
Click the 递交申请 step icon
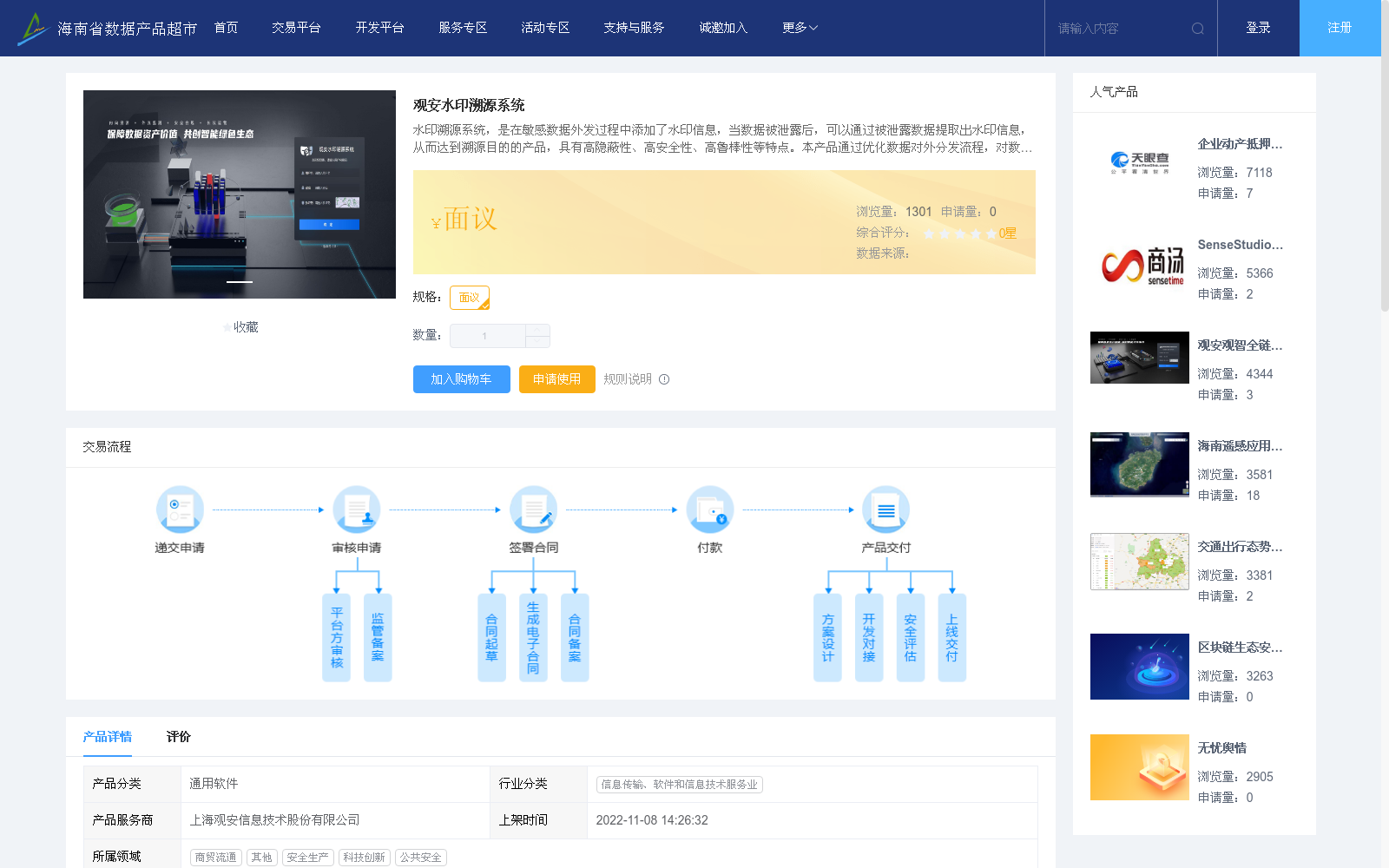click(x=180, y=509)
